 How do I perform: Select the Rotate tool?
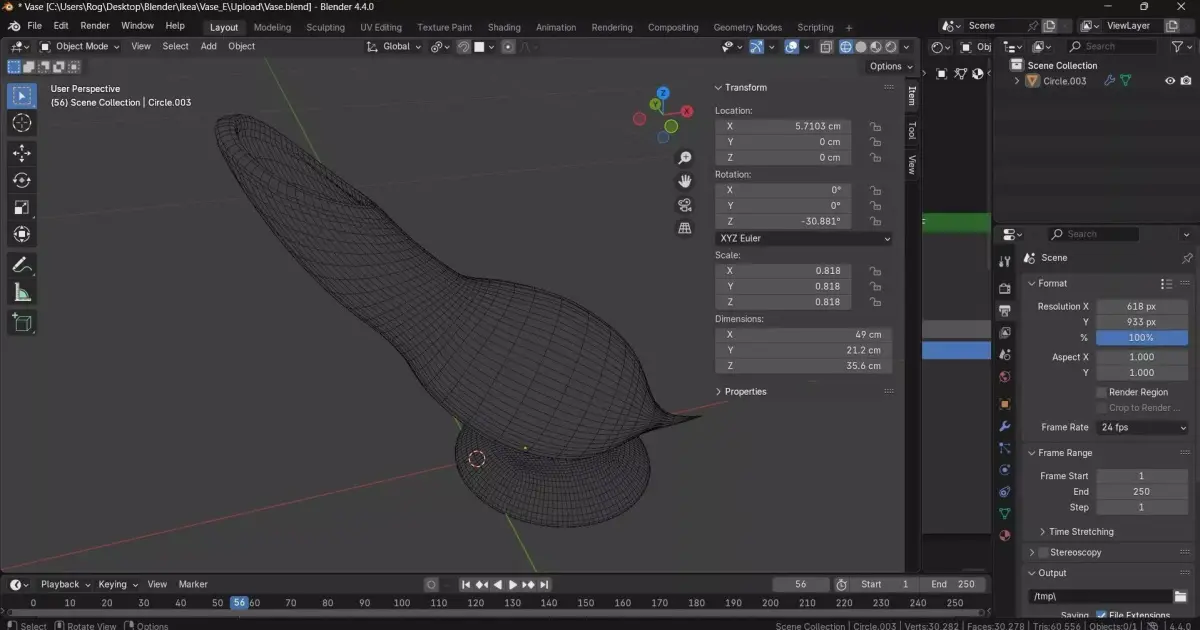point(22,180)
